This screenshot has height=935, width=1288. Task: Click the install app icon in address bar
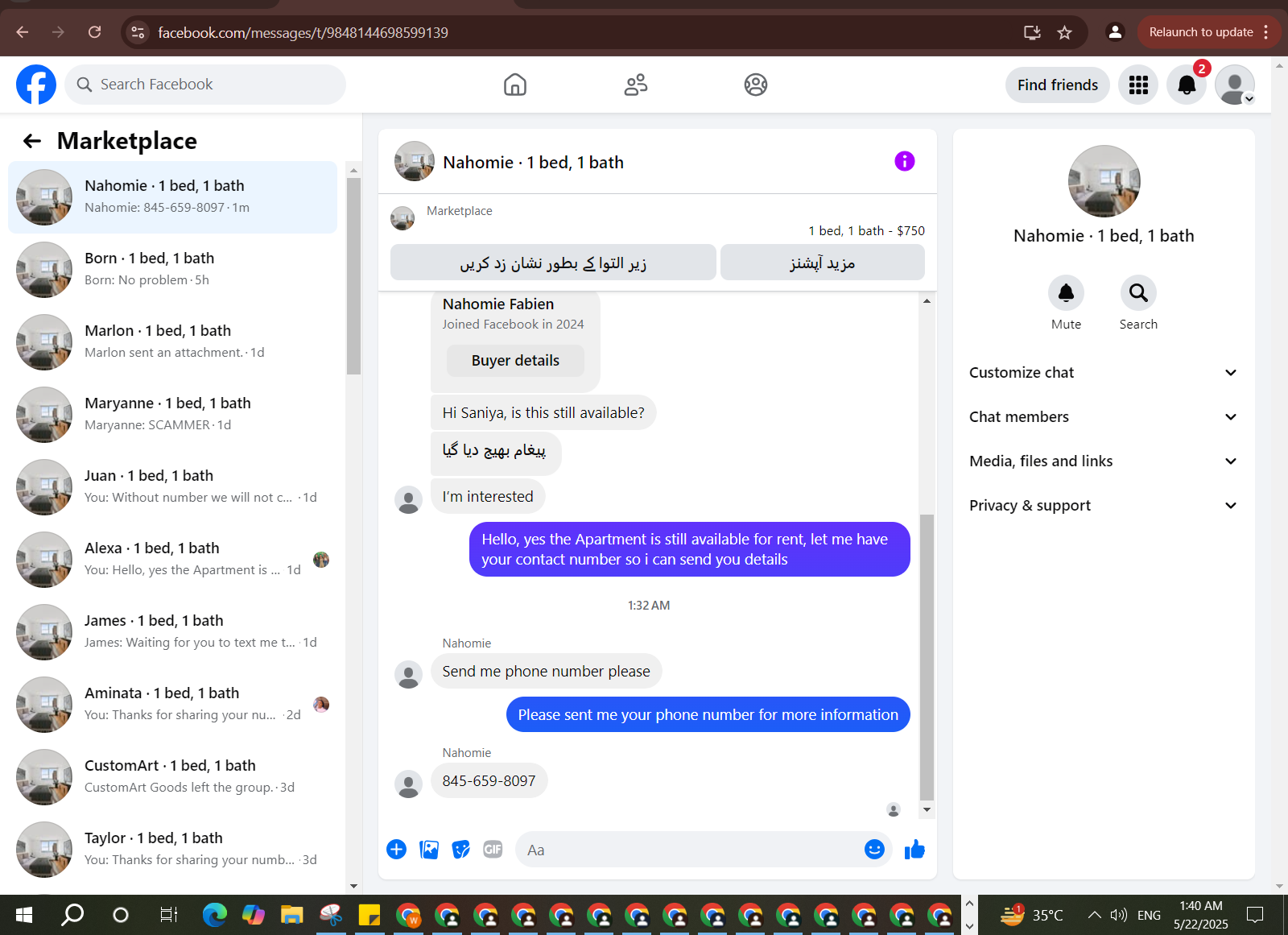click(x=1032, y=32)
